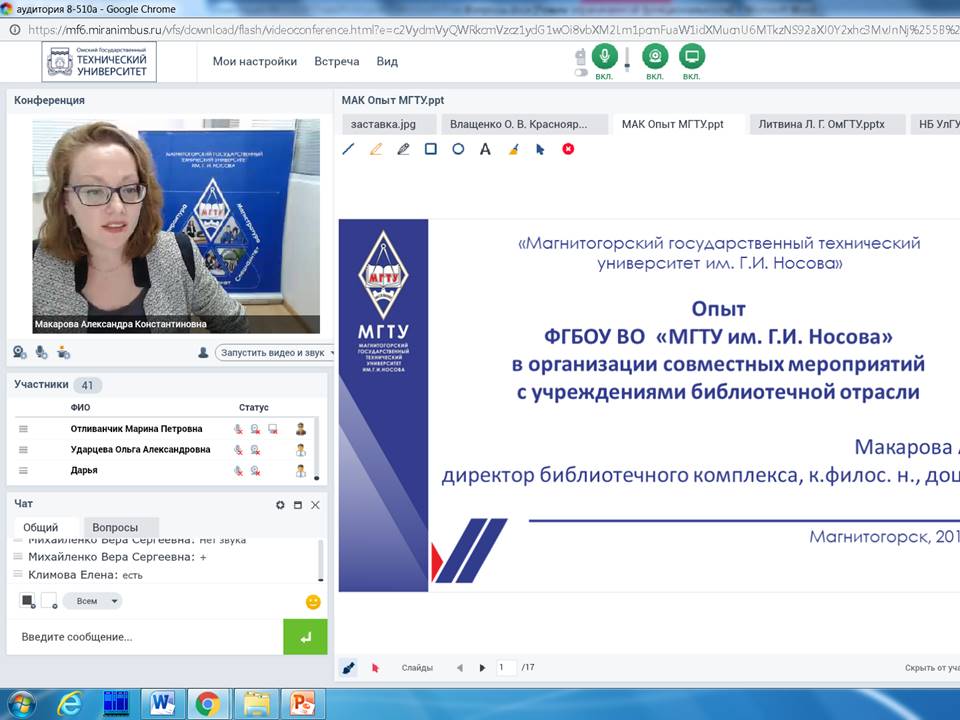Open row menu for Отливанчик Марина Петровна
Image resolution: width=960 pixels, height=720 pixels.
[x=23, y=429]
